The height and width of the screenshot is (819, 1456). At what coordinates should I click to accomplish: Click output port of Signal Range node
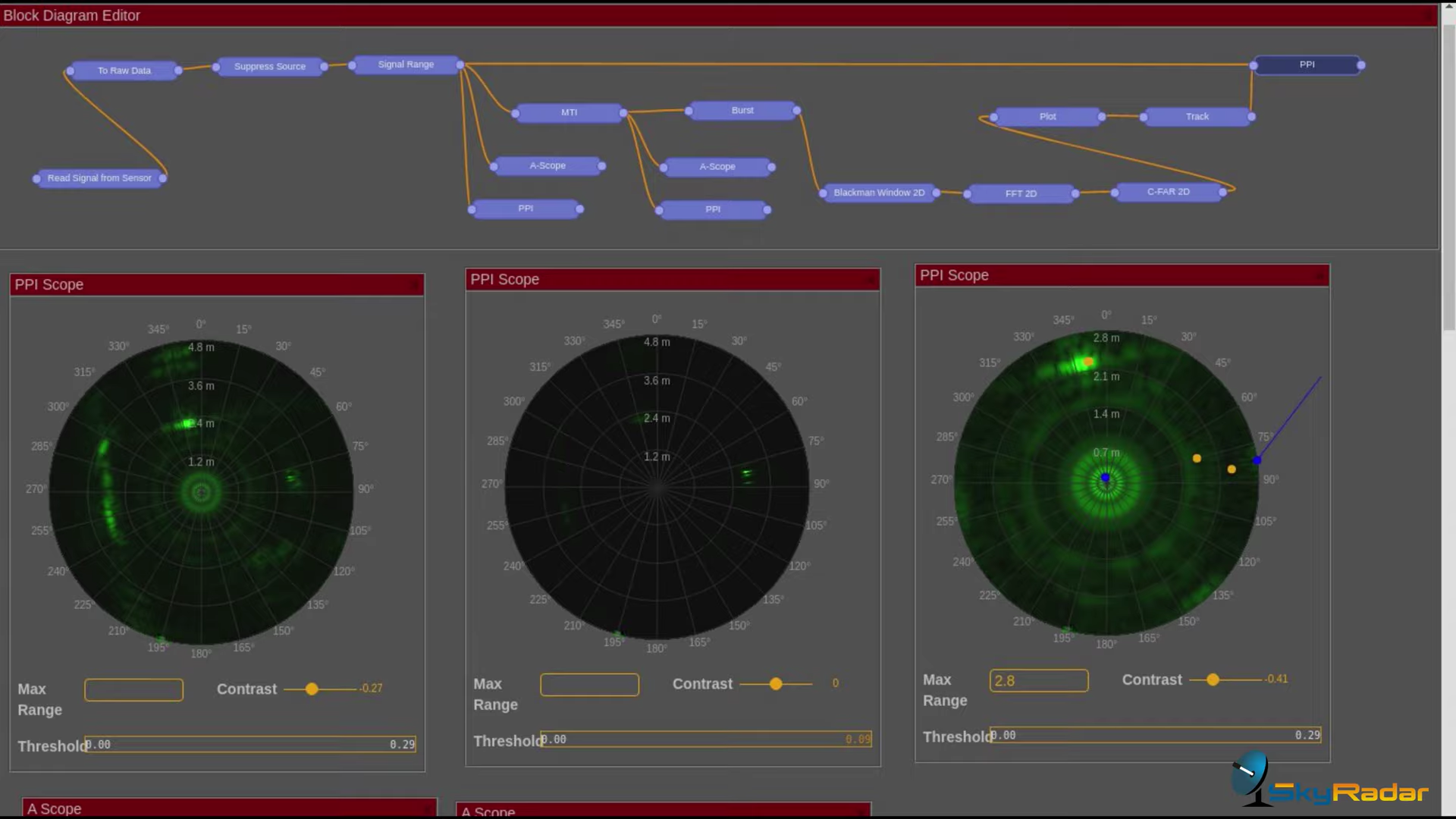click(460, 64)
